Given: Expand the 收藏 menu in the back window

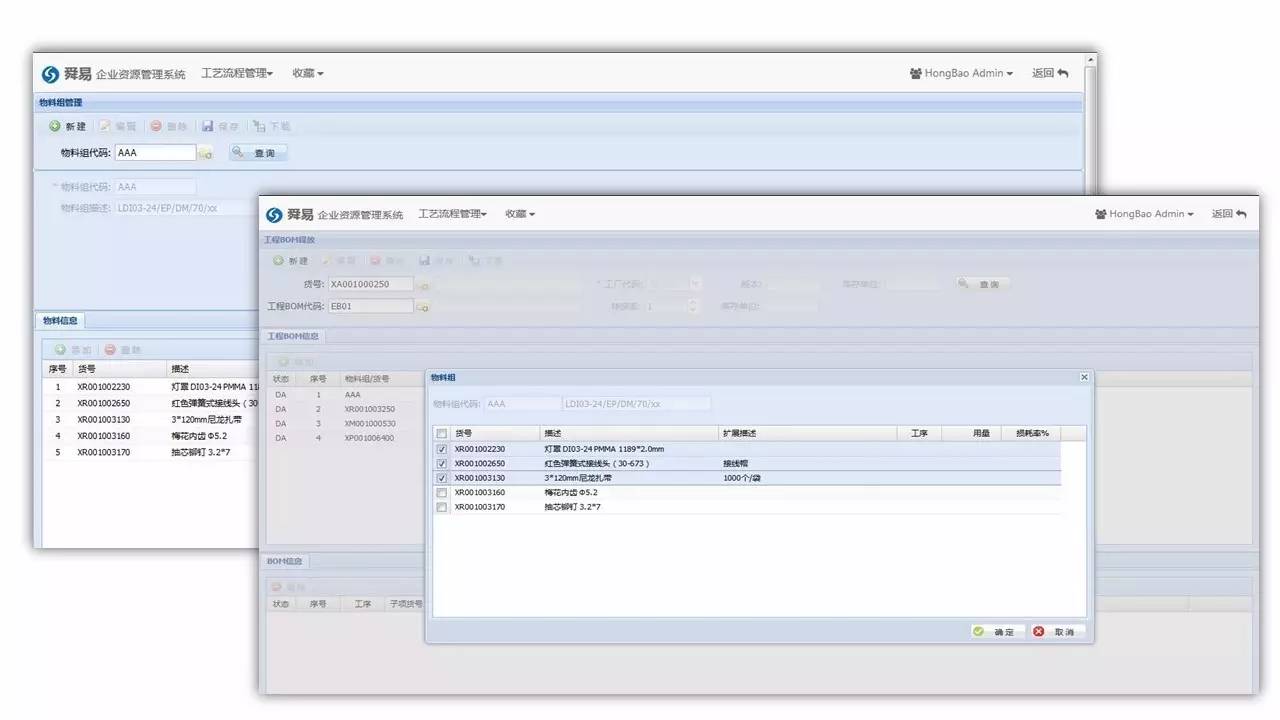Looking at the screenshot, I should [307, 73].
